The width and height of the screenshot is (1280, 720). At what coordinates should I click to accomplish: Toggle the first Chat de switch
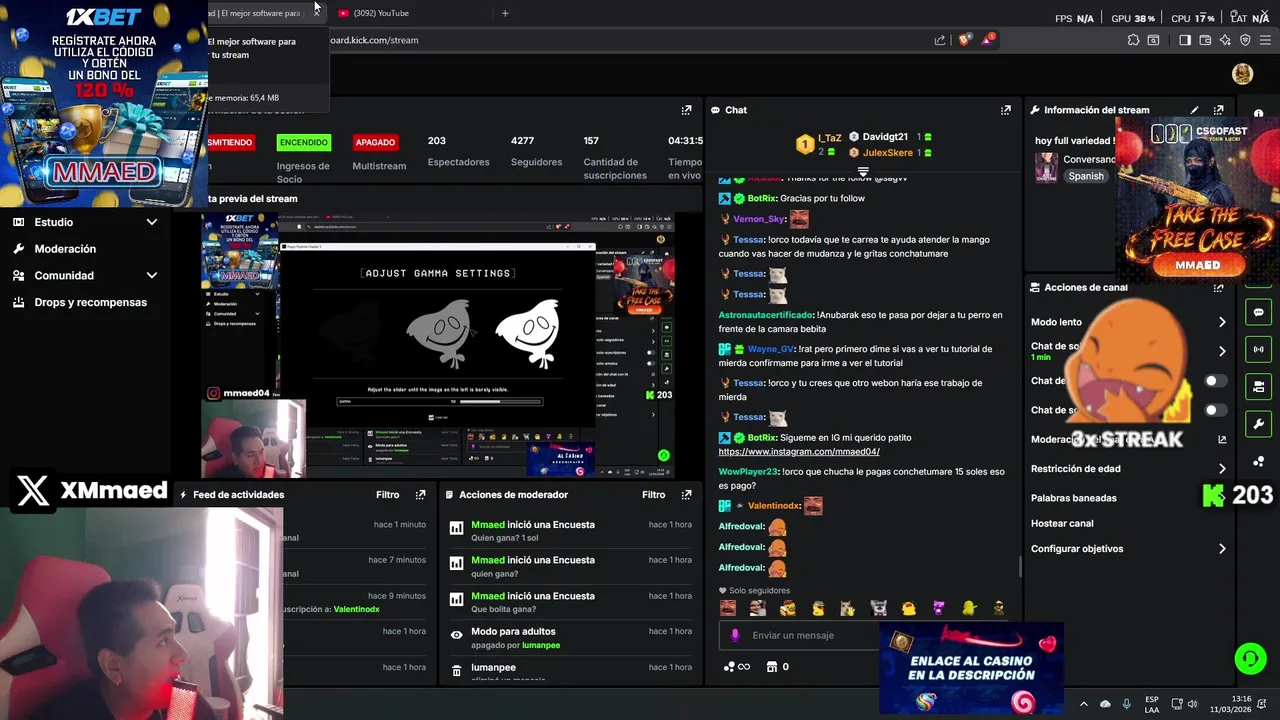[x=1215, y=381]
